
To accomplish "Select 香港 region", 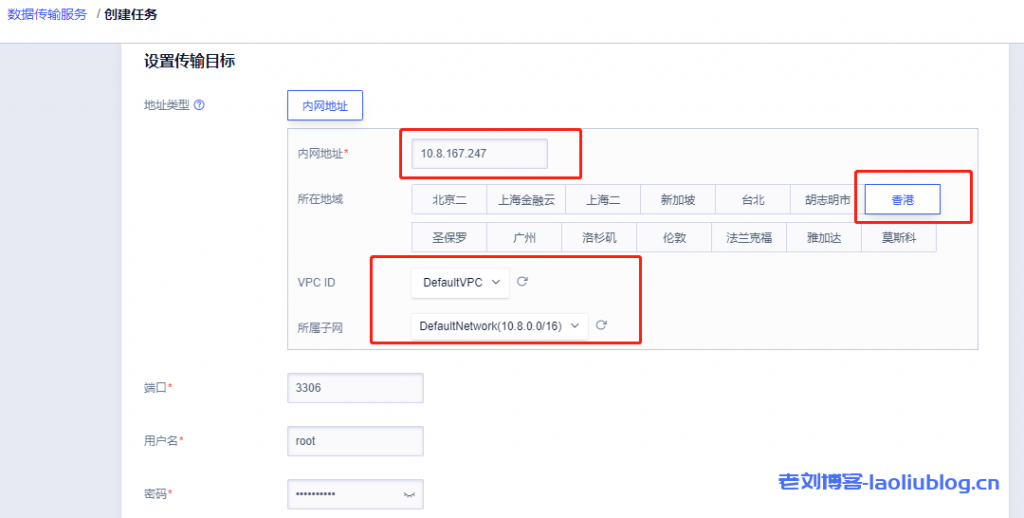I will 902,200.
